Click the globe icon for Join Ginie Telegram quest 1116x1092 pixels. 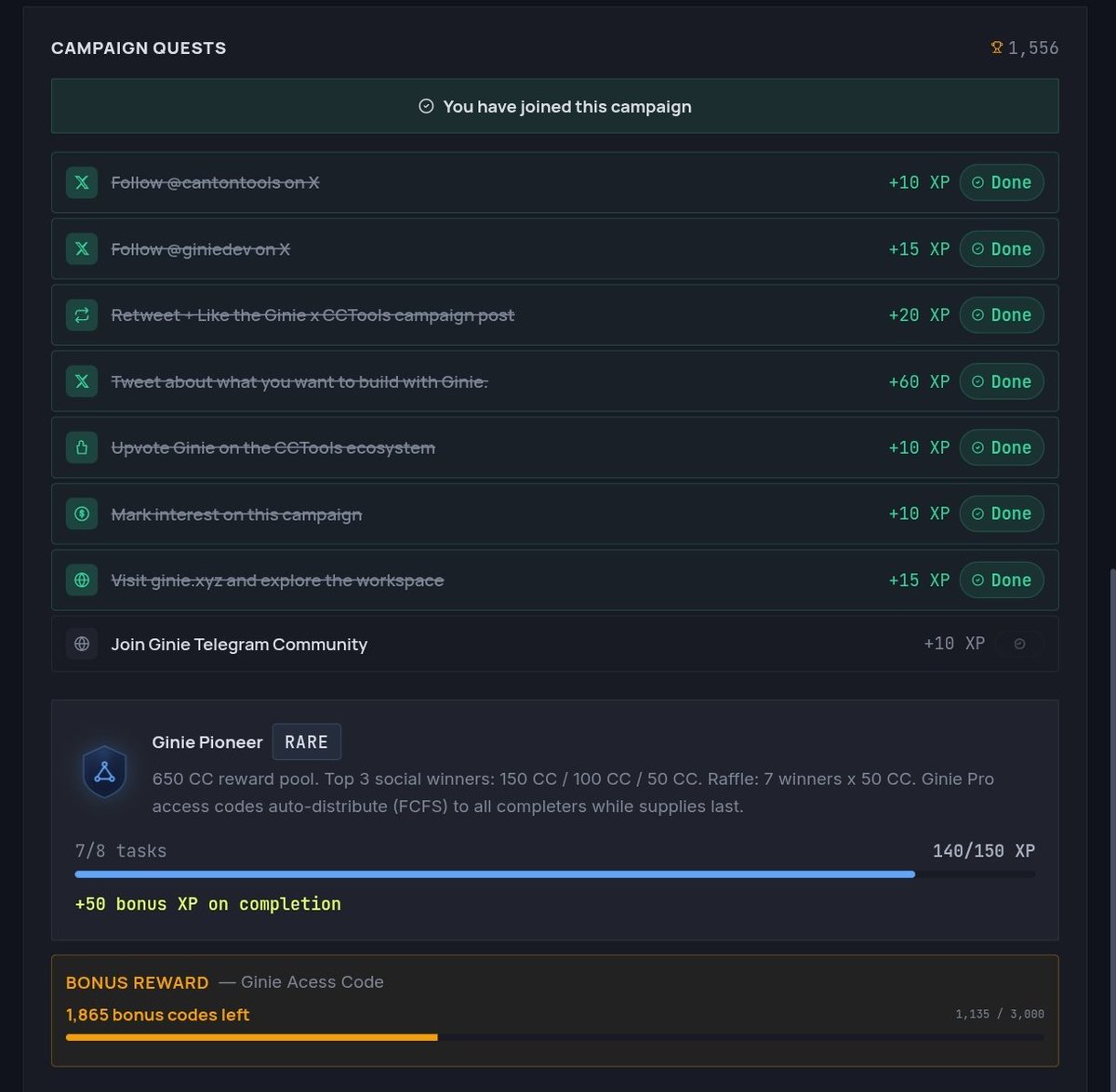82,644
